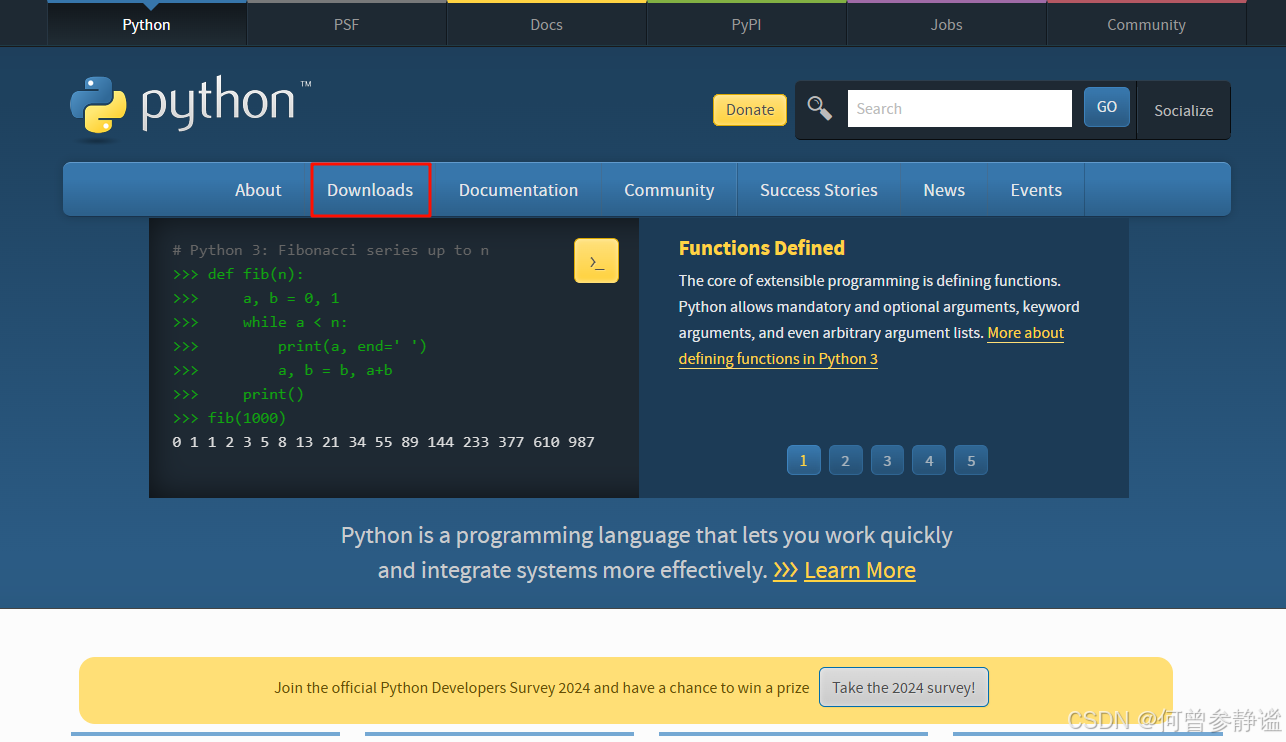Viewport: 1286px width, 742px height.
Task: Open the Python top bar tab
Action: (147, 25)
